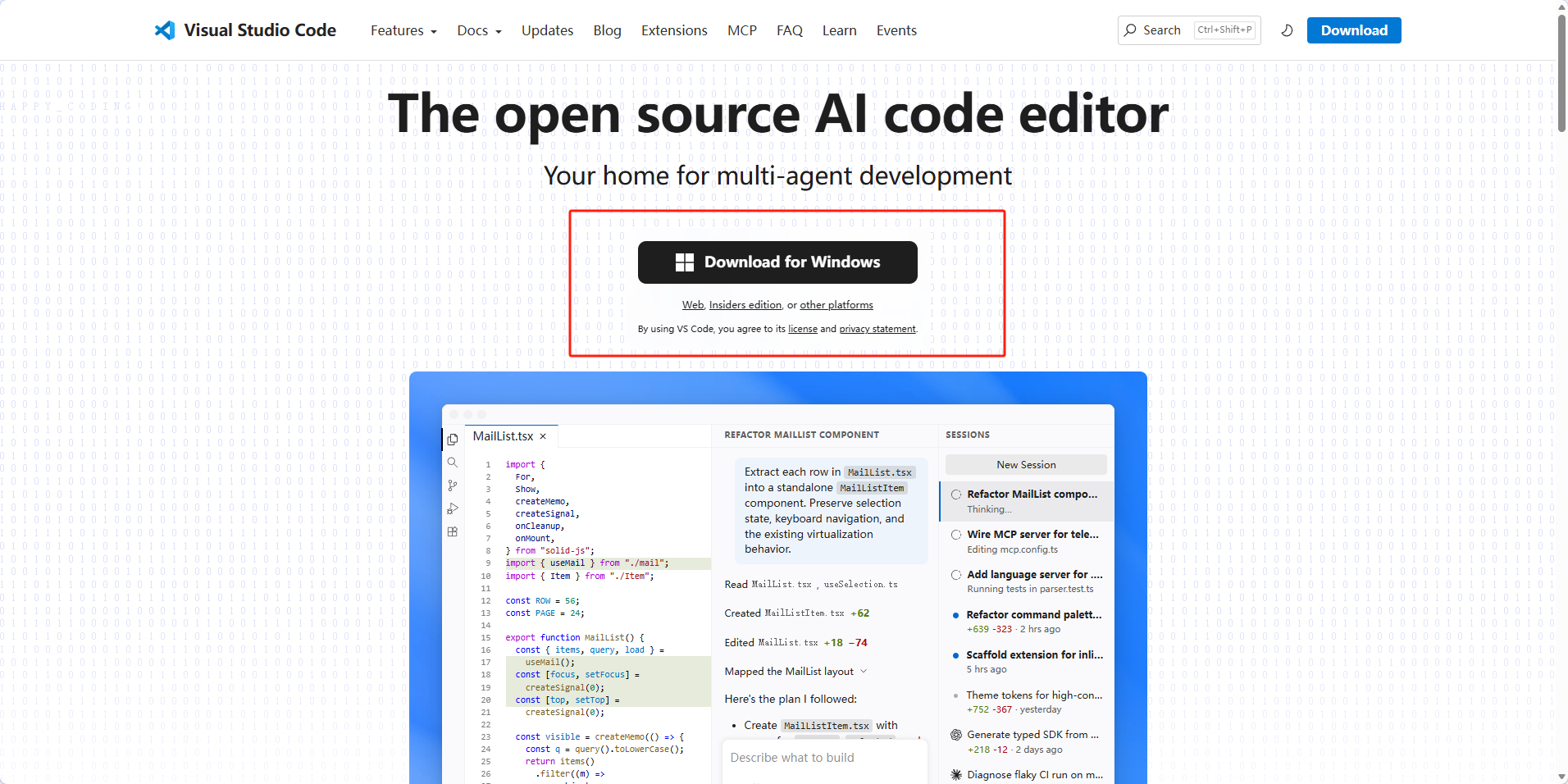Click the Visual Studio Code logo icon
The image size is (1568, 784).
point(165,30)
